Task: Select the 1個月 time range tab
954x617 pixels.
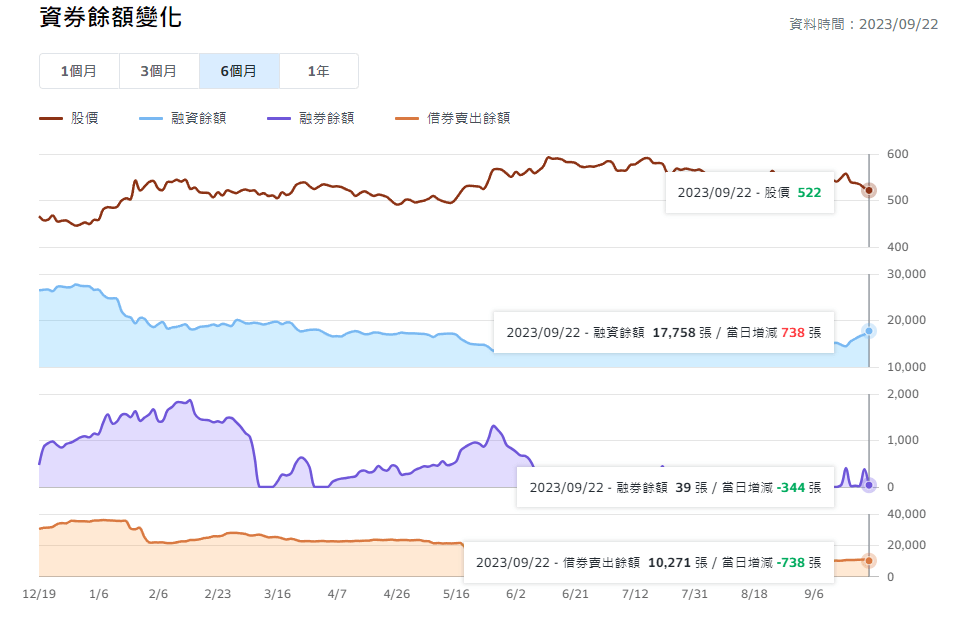Action: point(79,71)
